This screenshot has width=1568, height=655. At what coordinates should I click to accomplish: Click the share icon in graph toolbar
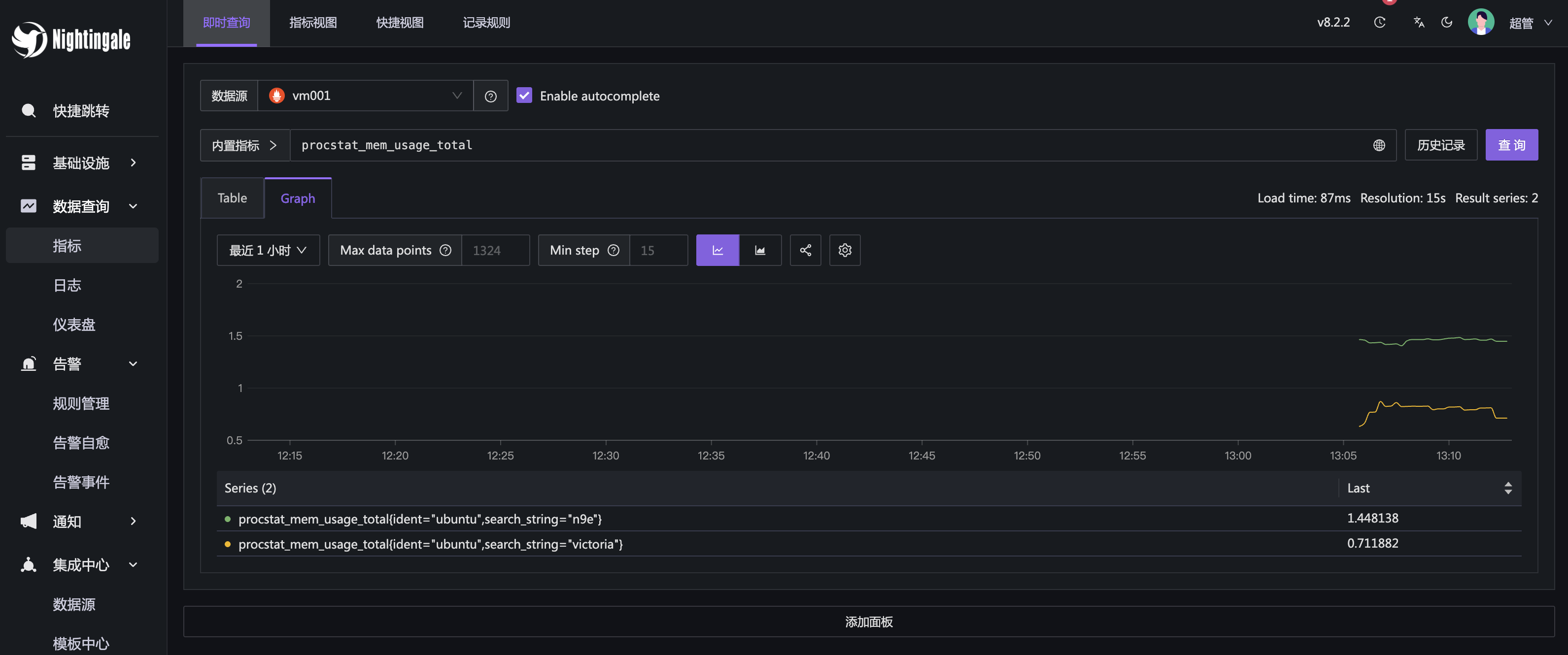(805, 250)
